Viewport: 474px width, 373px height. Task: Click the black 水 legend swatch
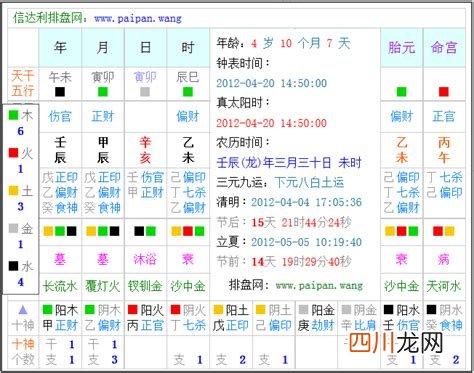[13, 266]
